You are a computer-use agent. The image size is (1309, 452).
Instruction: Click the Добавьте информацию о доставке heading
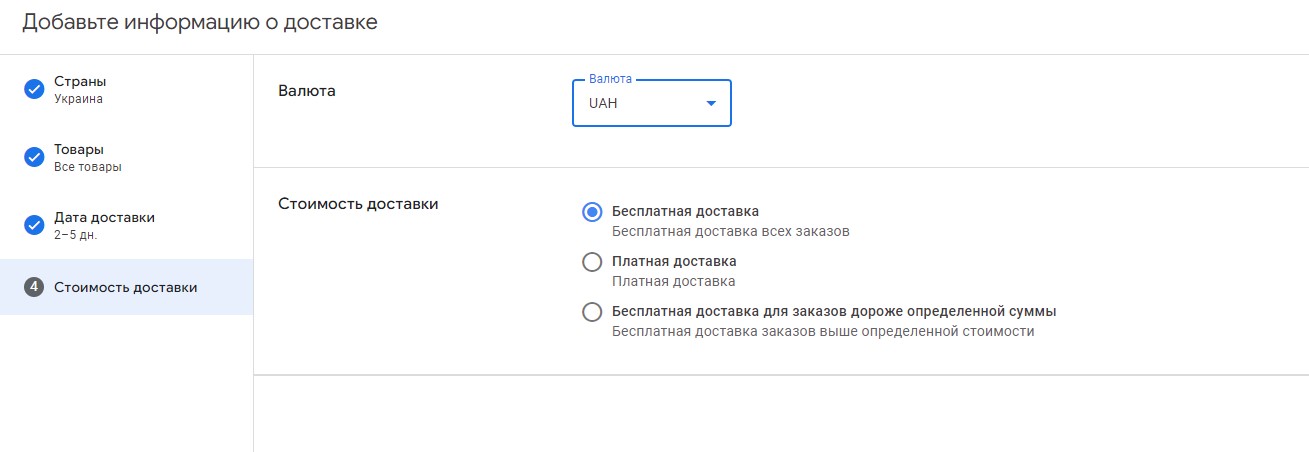pyautogui.click(x=200, y=22)
